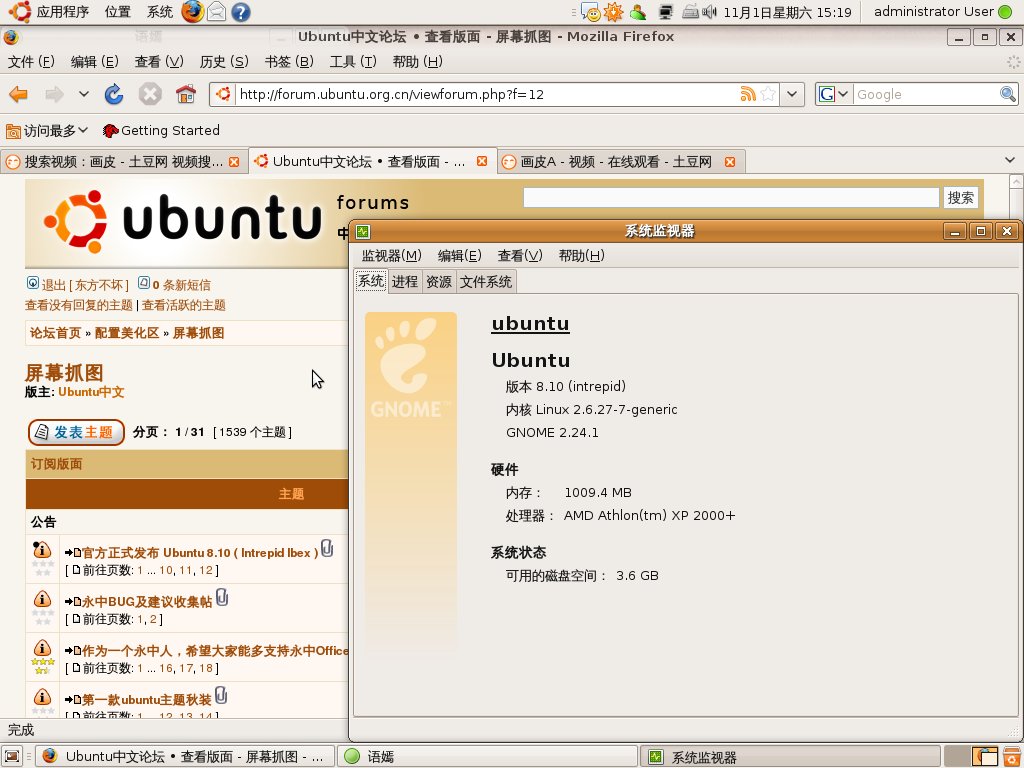Screen dimensions: 1024x768
Task: Click the forum 搜索 button
Action: 961,198
